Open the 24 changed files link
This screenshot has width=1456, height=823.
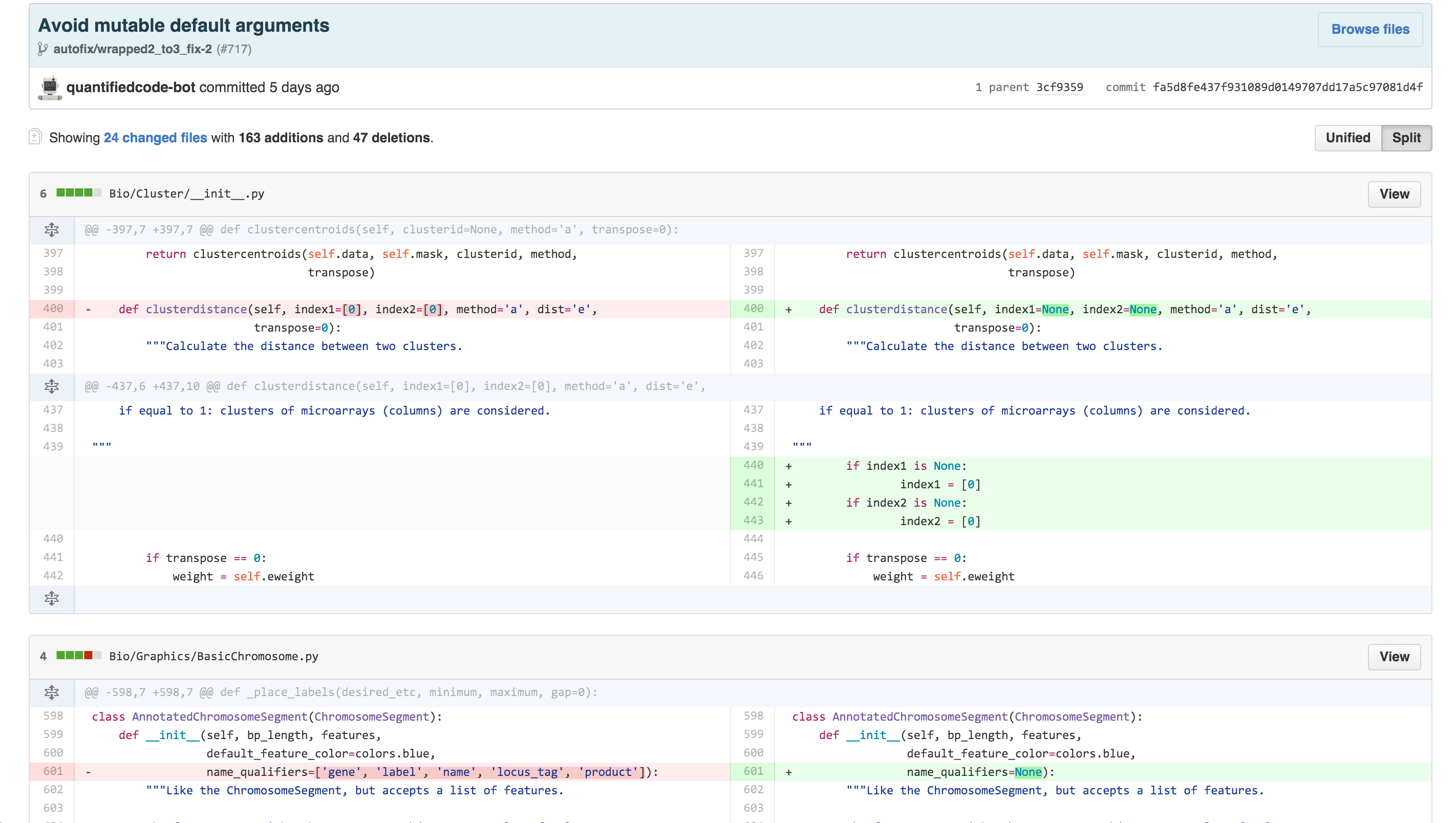point(156,138)
